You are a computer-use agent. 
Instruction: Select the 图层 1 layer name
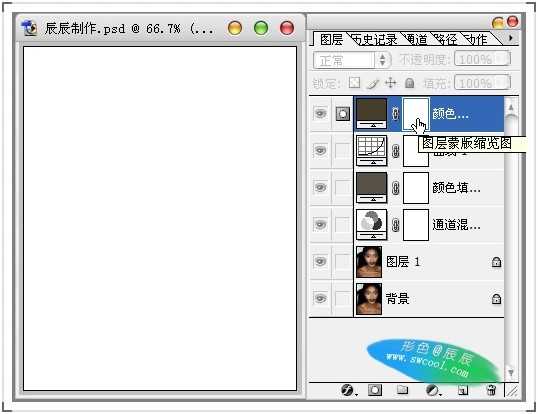coord(403,262)
